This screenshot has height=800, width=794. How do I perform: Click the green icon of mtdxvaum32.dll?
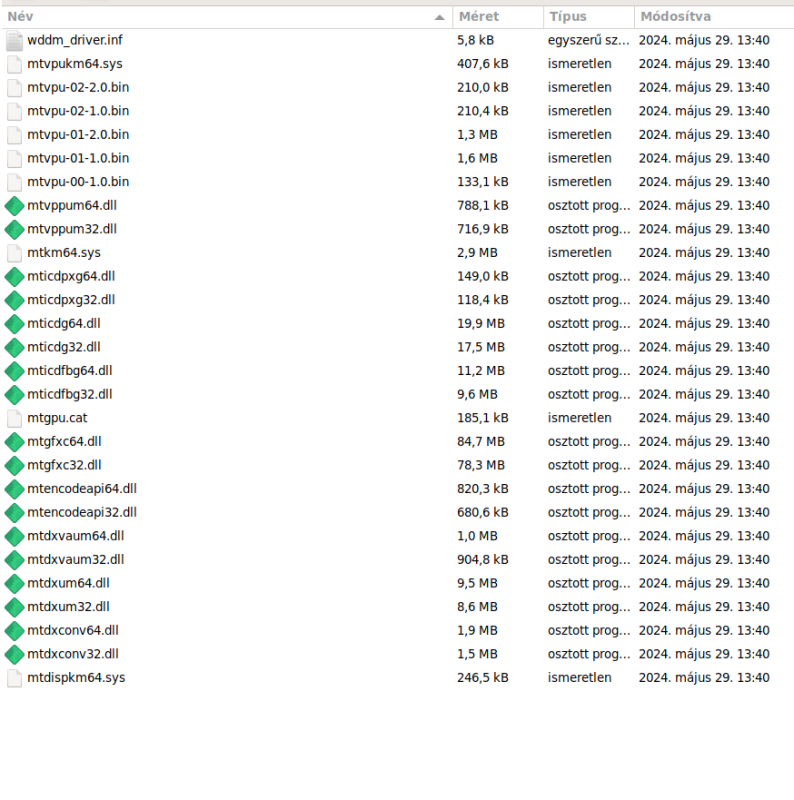14,560
